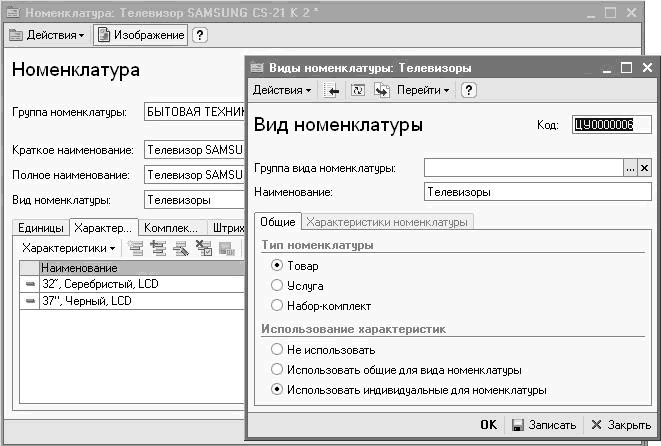Image resolution: width=661 pixels, height=446 pixels.
Task: Switch to the Характер... tab
Action: (x=103, y=228)
